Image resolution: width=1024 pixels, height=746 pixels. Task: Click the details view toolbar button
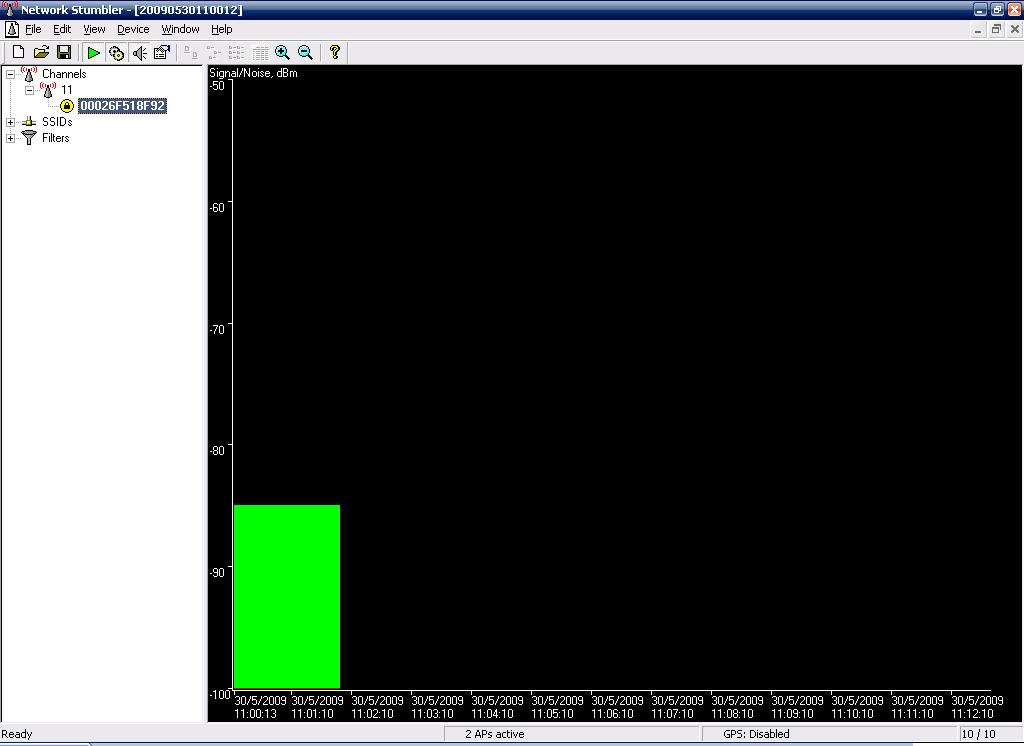[260, 52]
